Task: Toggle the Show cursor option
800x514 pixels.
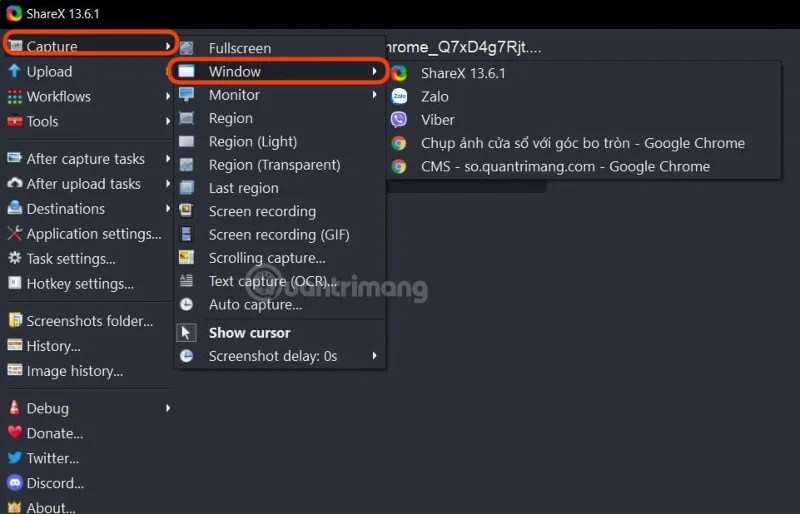Action: point(279,333)
